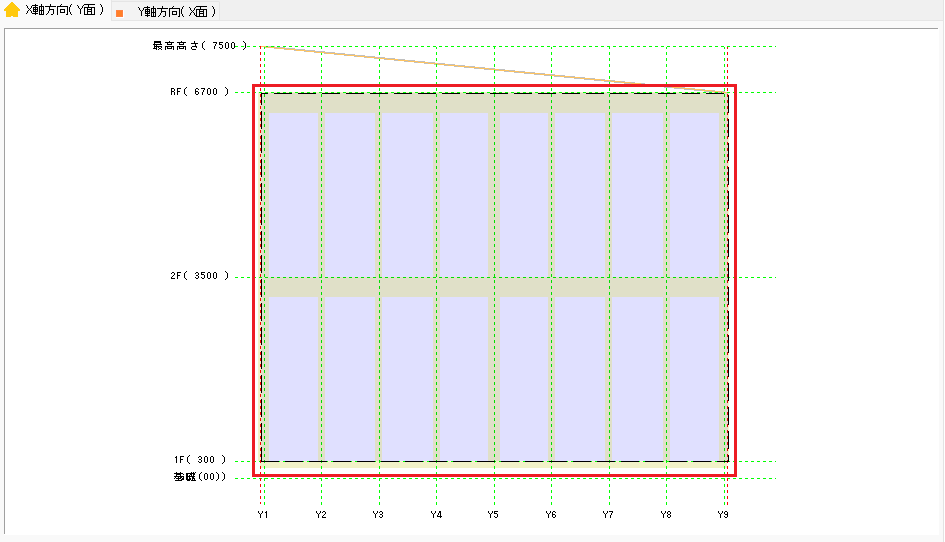Select the Y9 grid axis label
Viewport: 945px width, 542px height.
pos(723,514)
